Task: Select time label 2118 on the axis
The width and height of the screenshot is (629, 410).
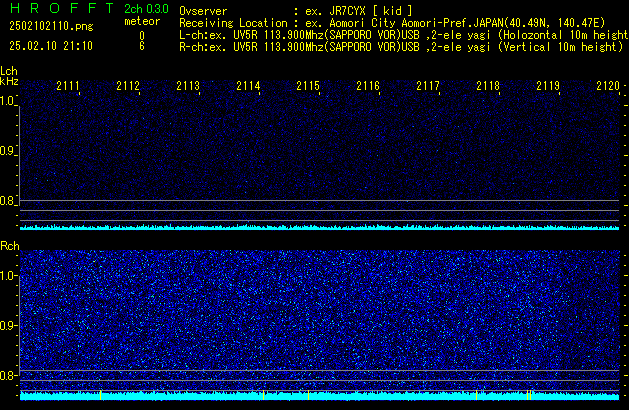Action: [488, 86]
